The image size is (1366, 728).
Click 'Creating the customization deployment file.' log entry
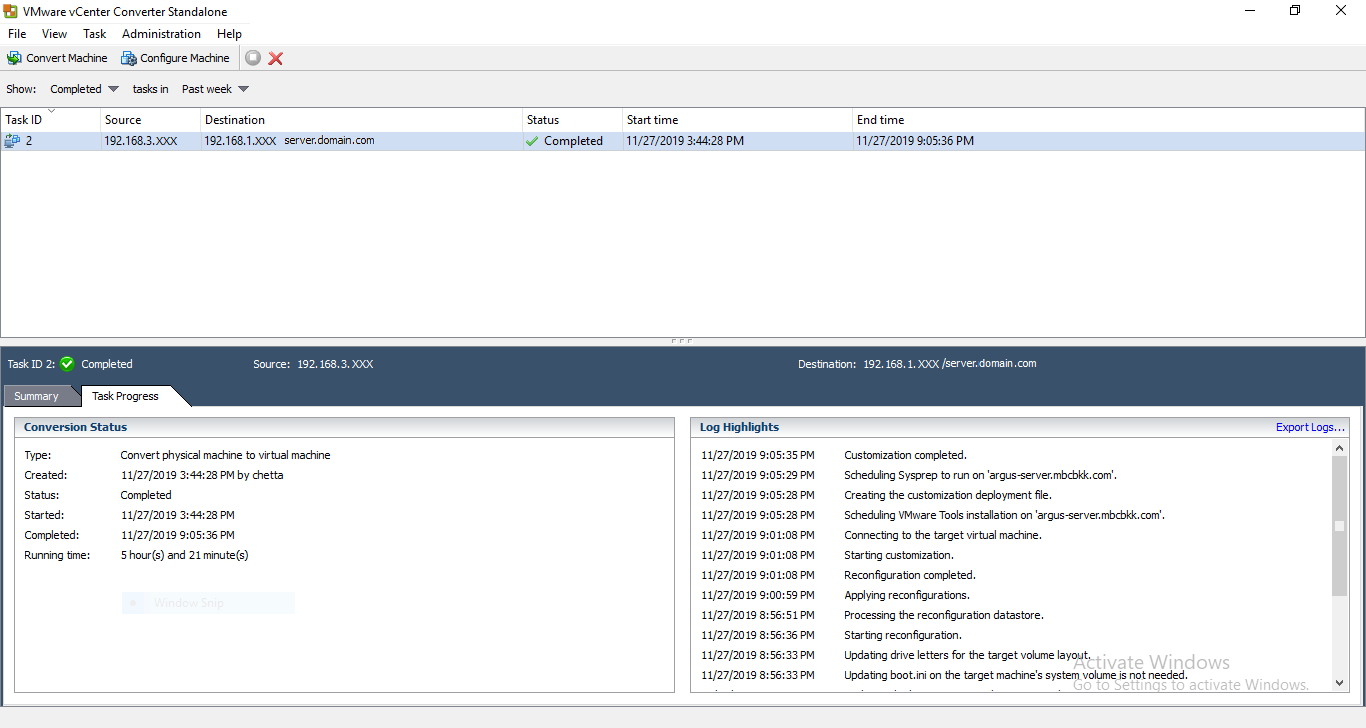click(x=948, y=495)
